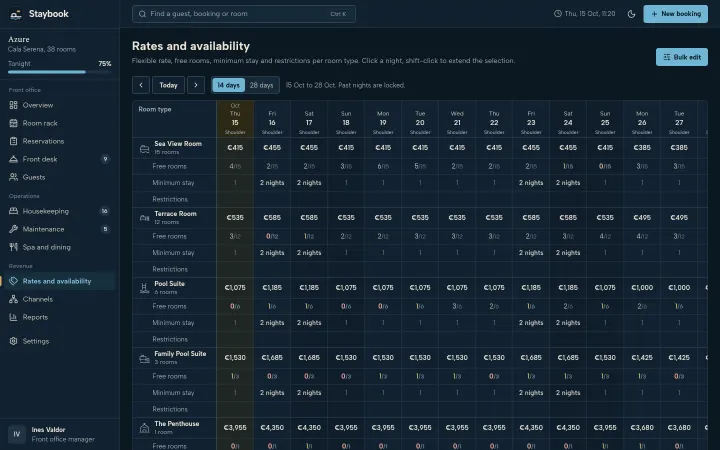Select Sea View Room minimum stay on Sat 17
The width and height of the screenshot is (720, 450).
point(309,183)
